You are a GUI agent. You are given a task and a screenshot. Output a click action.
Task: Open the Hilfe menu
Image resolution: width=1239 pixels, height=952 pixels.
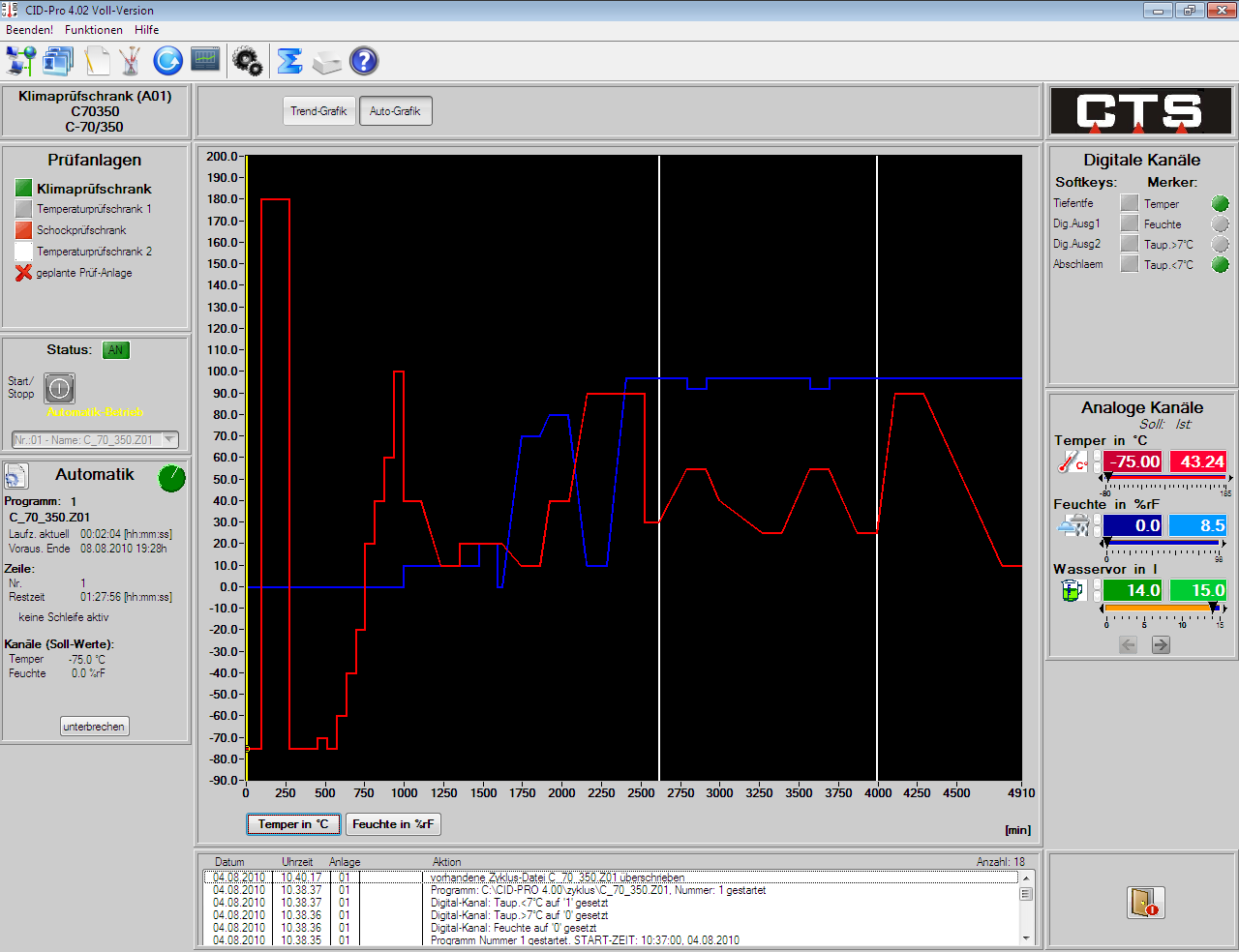pos(146,30)
